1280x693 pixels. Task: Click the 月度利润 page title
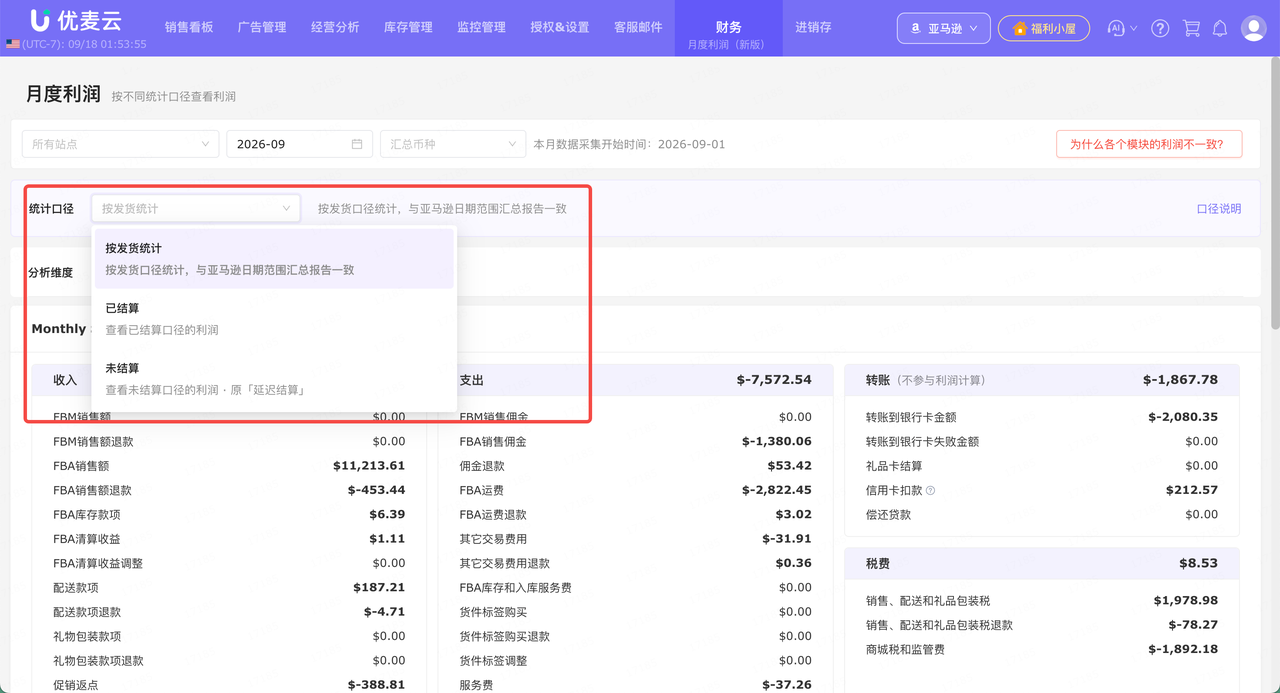[x=63, y=94]
